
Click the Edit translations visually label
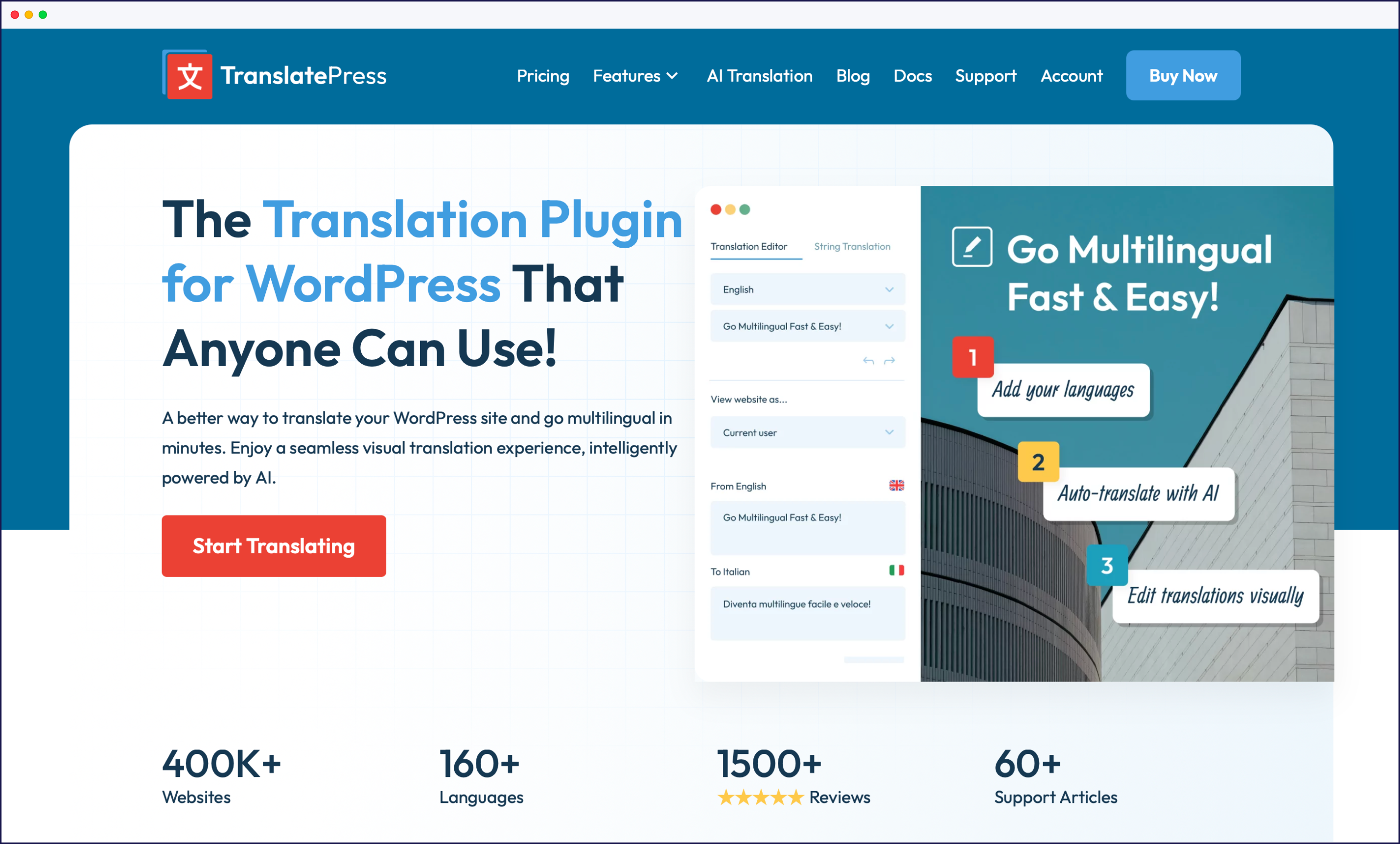1215,596
